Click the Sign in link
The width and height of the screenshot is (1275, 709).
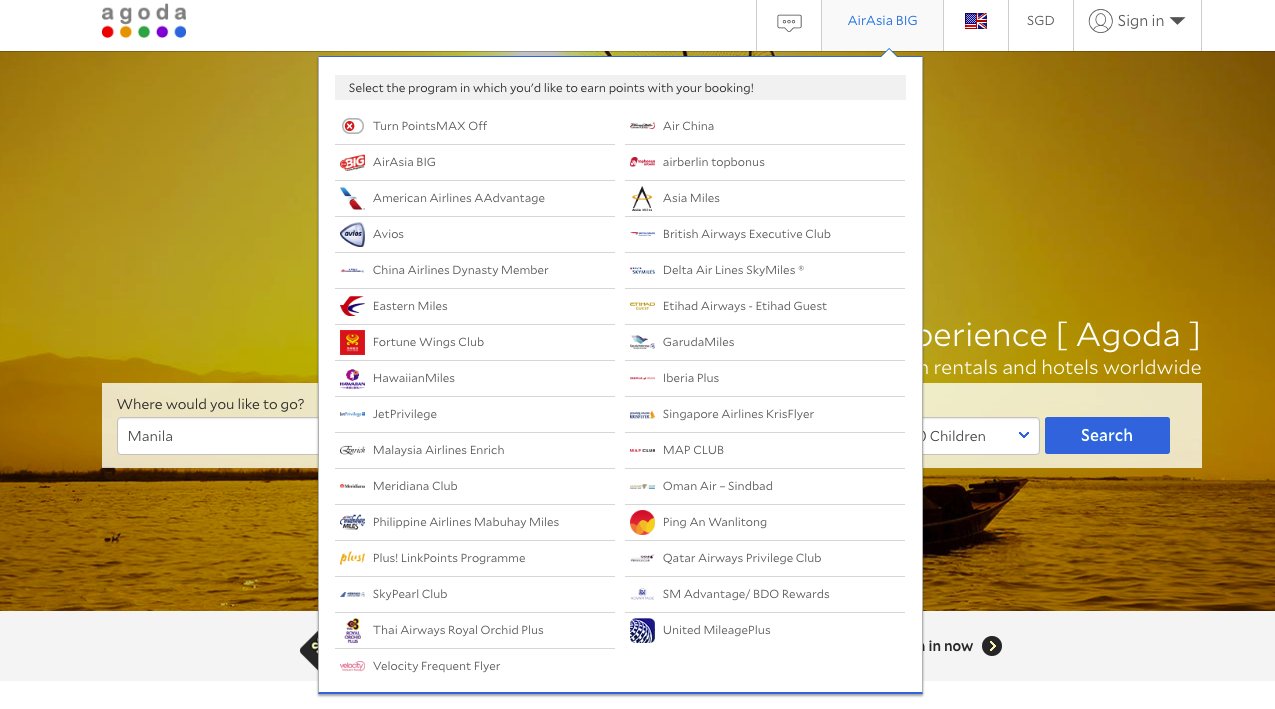coord(1141,21)
